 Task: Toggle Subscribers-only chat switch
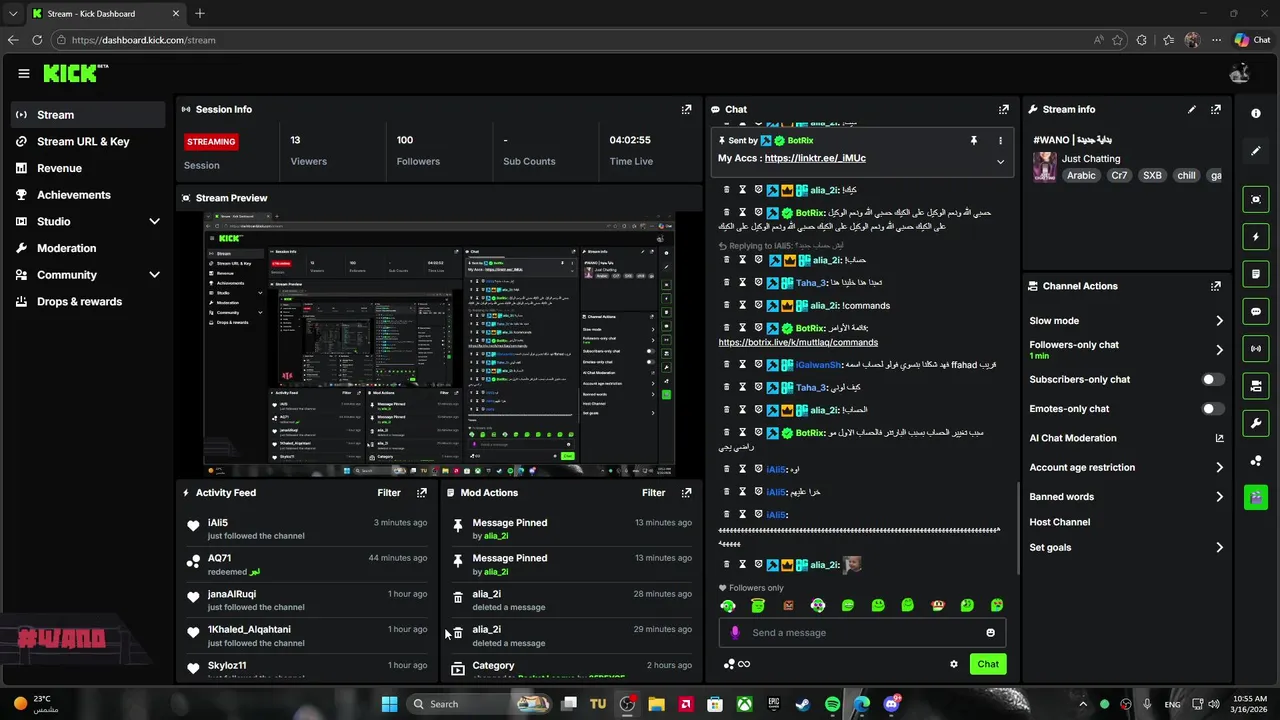1213,380
